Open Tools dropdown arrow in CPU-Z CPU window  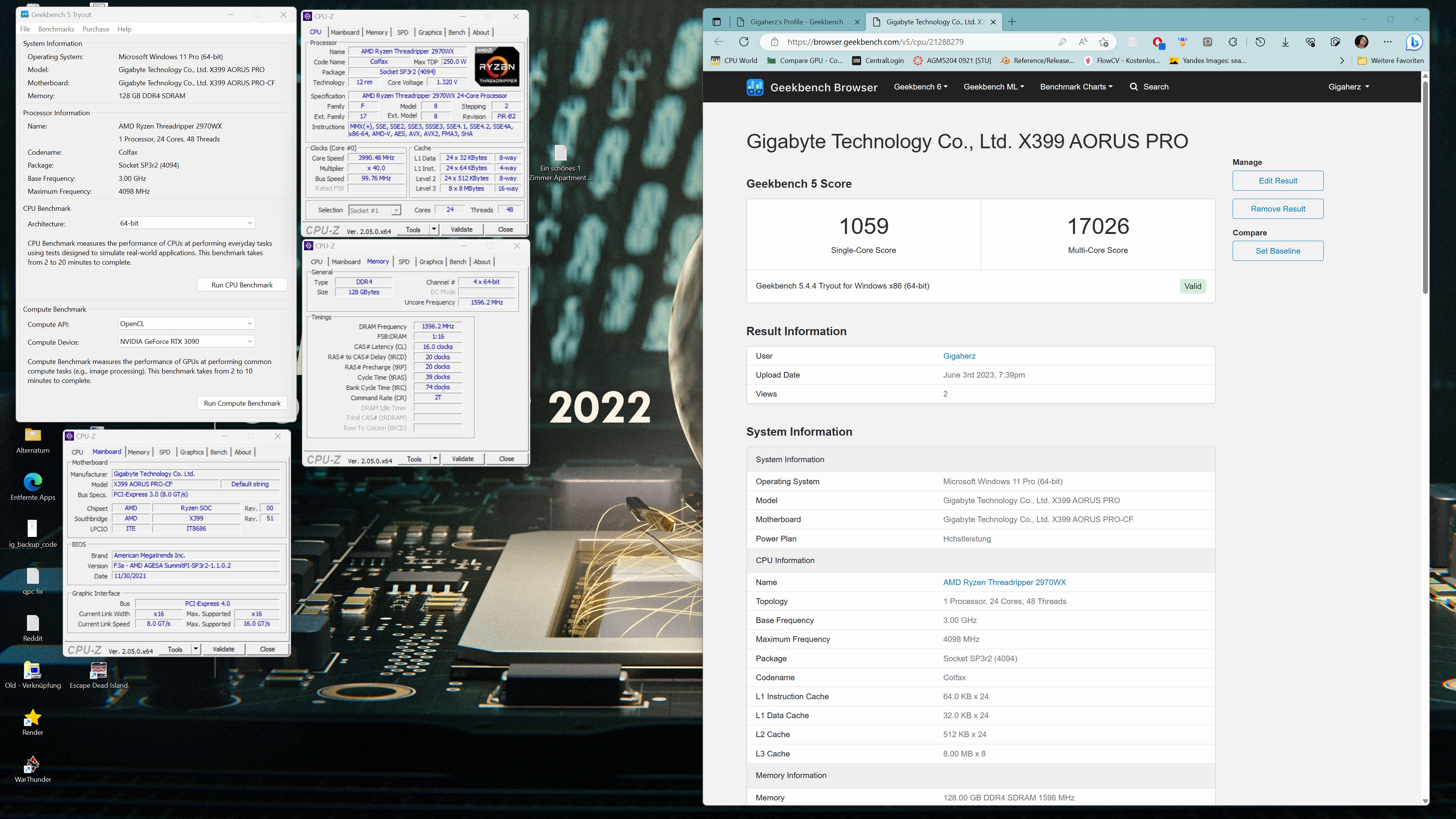pyautogui.click(x=433, y=229)
